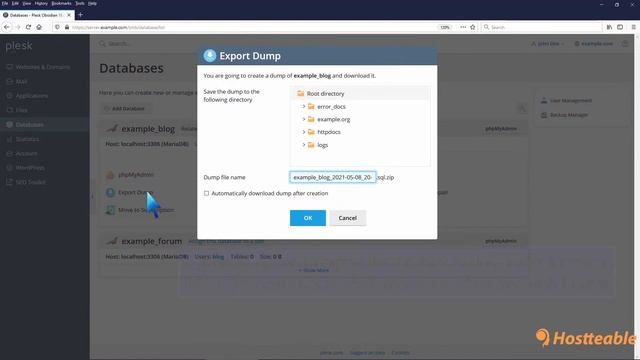Open User Management link
The height and width of the screenshot is (360, 640).
[x=570, y=100]
